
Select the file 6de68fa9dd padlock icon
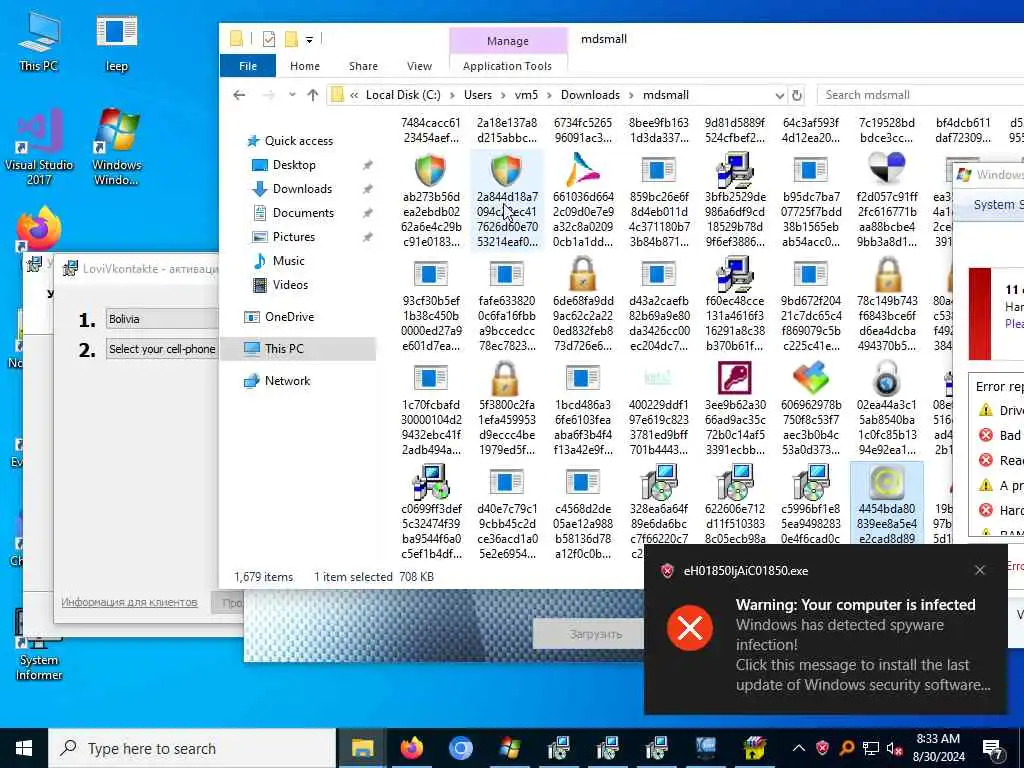(583, 304)
